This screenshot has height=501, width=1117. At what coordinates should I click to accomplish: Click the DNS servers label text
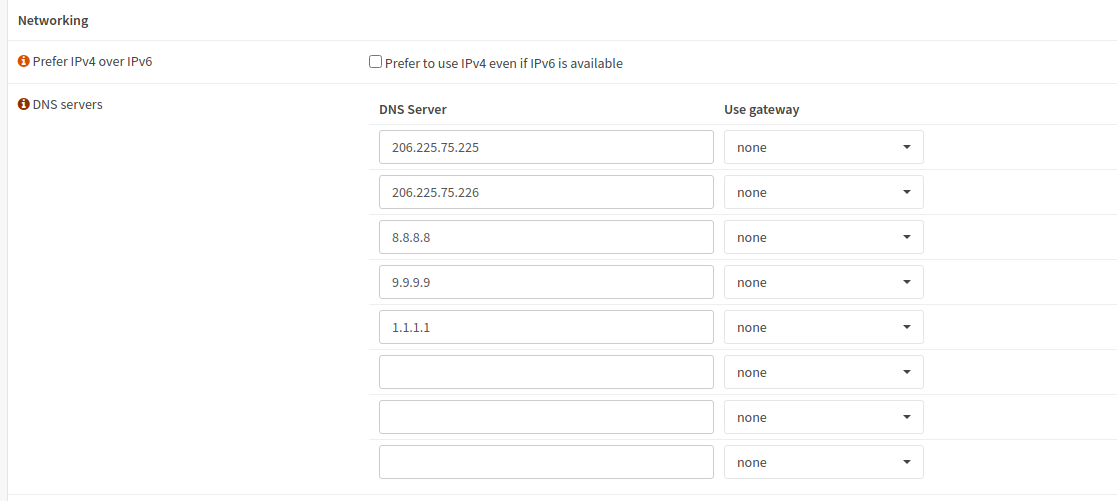click(68, 105)
